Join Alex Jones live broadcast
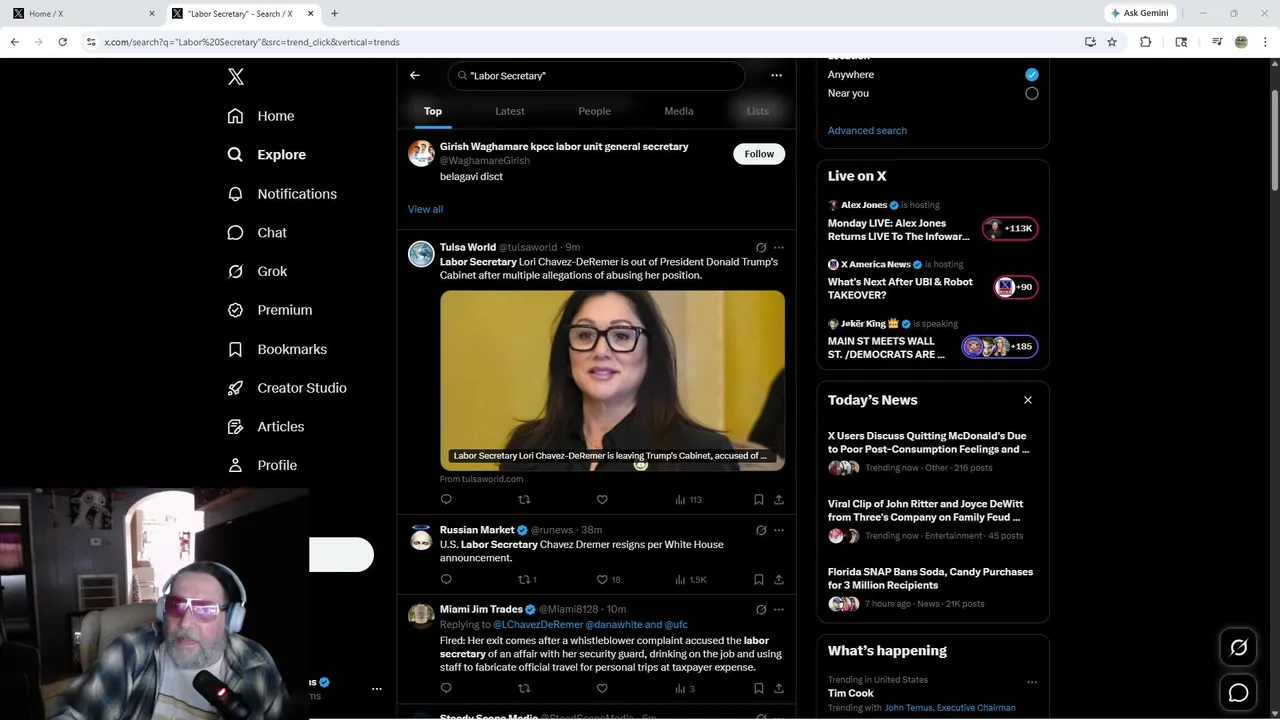Viewport: 1280px width, 720px height. click(x=1010, y=229)
